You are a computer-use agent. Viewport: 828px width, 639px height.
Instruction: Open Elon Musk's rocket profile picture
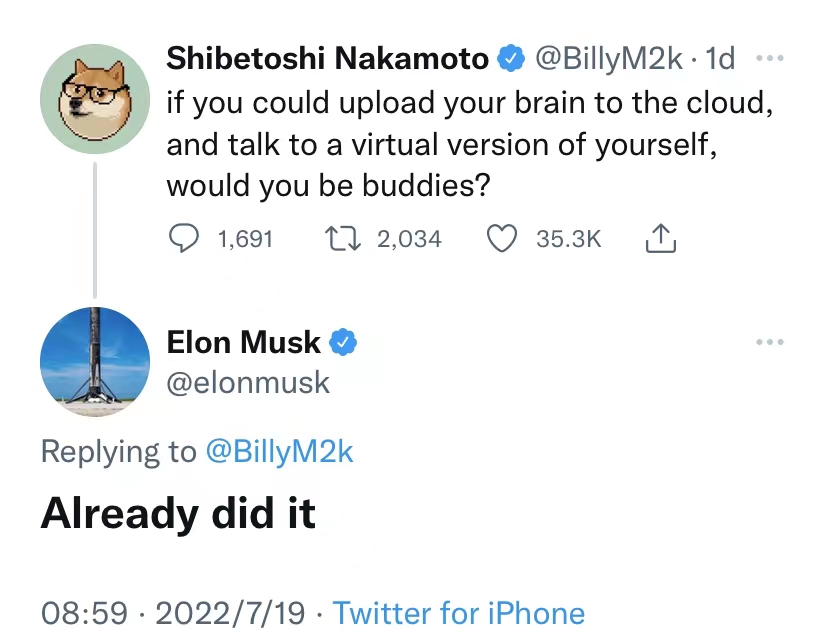(x=94, y=361)
